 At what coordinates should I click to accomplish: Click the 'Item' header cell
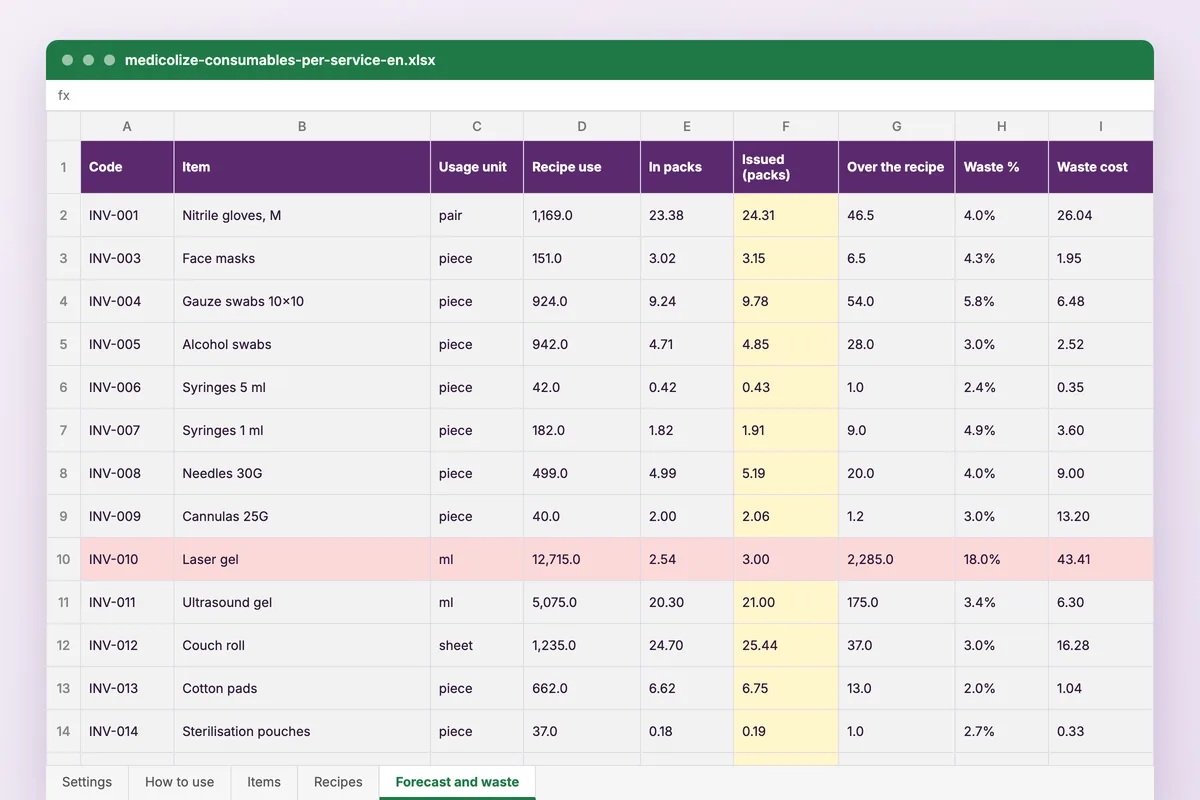pyautogui.click(x=302, y=167)
